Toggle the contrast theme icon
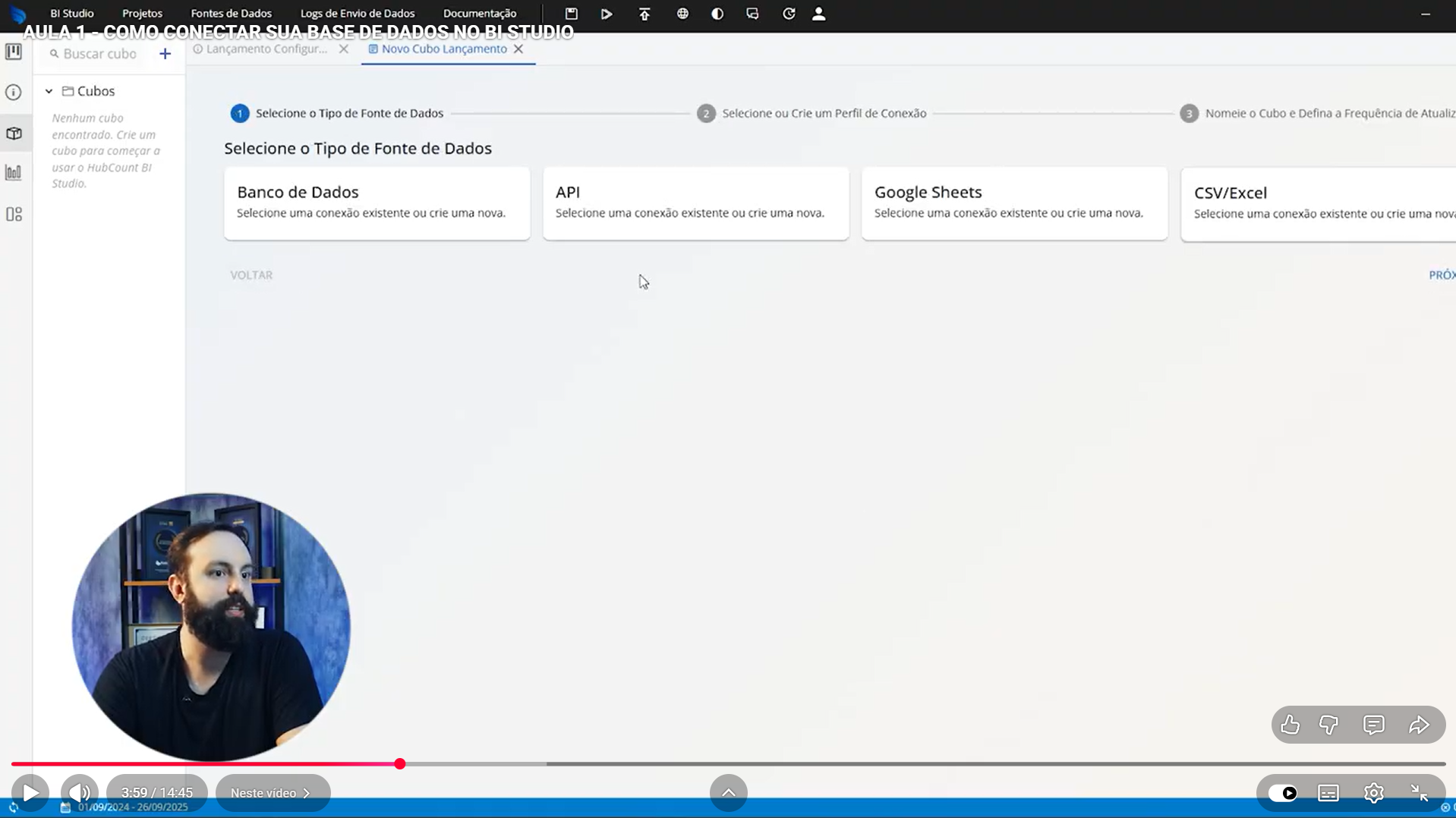 (717, 14)
